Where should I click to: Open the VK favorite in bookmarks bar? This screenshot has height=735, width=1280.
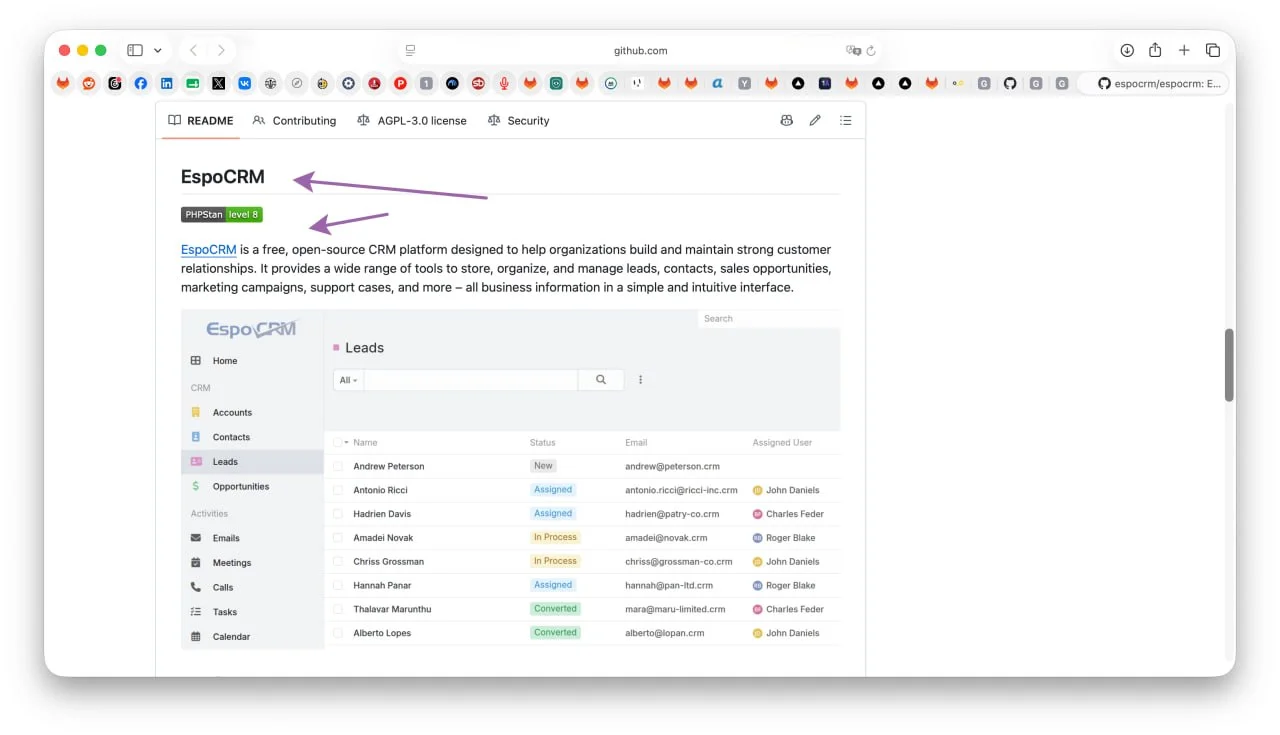[x=245, y=84]
